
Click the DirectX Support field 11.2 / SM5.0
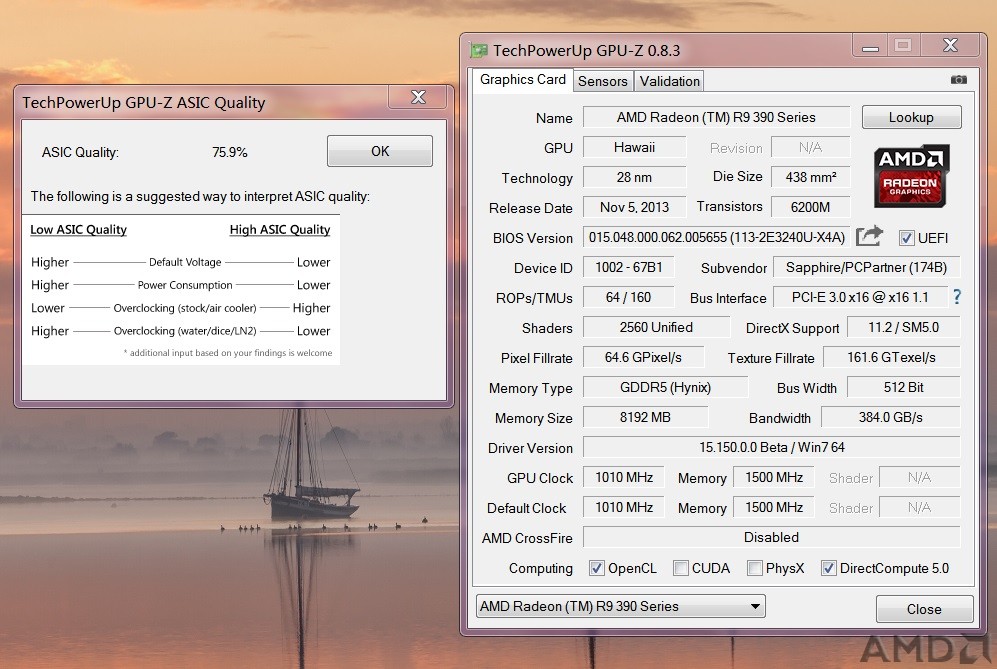904,327
